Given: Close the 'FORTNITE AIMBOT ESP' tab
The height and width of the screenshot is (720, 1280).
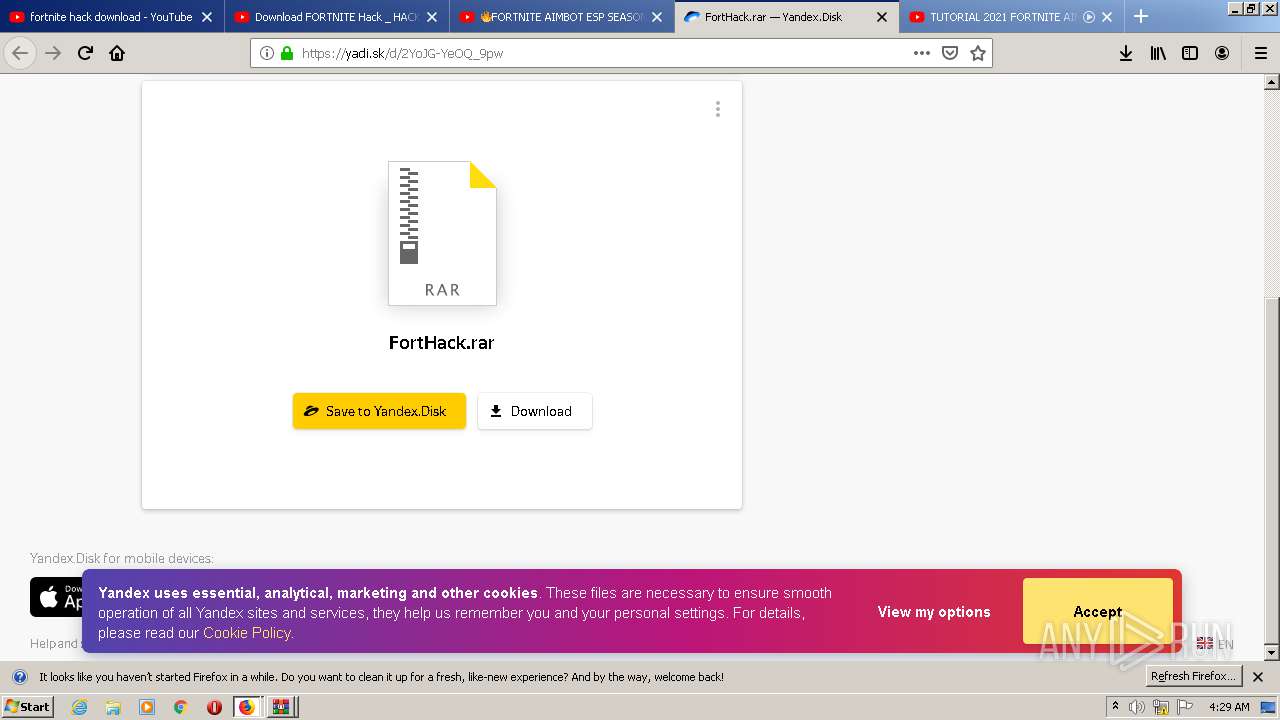Looking at the screenshot, I should click(657, 17).
